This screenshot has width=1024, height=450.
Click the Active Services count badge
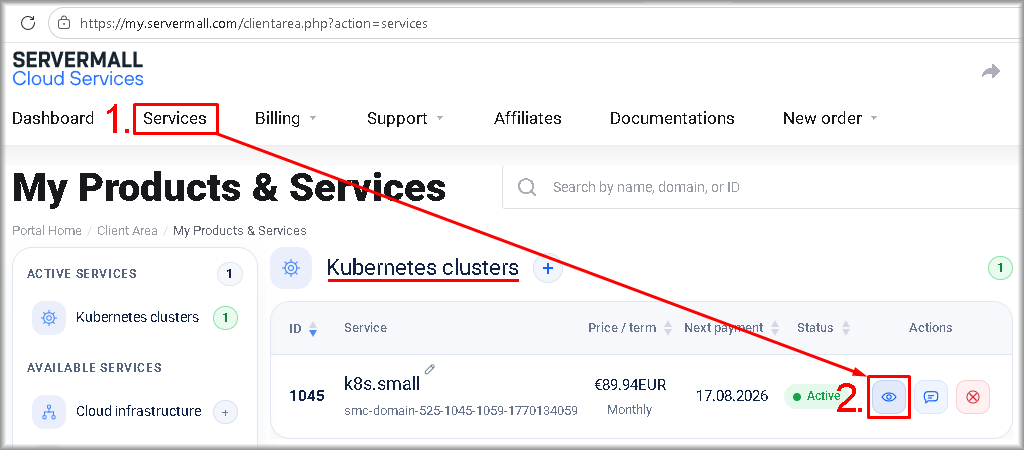pyautogui.click(x=229, y=274)
